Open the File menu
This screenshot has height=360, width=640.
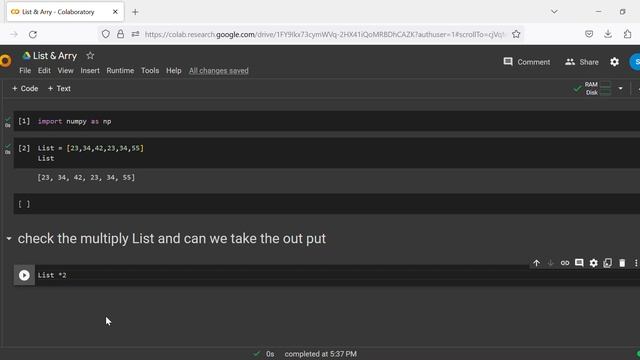[x=25, y=71]
